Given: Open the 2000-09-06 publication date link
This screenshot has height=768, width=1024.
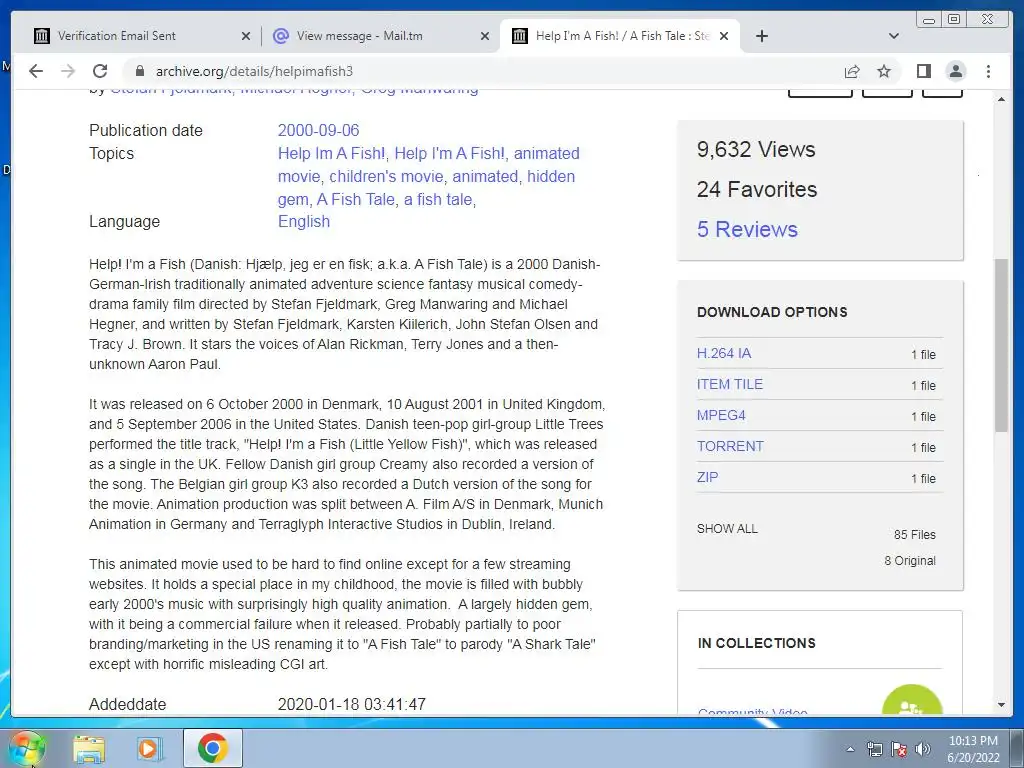Looking at the screenshot, I should [x=319, y=131].
